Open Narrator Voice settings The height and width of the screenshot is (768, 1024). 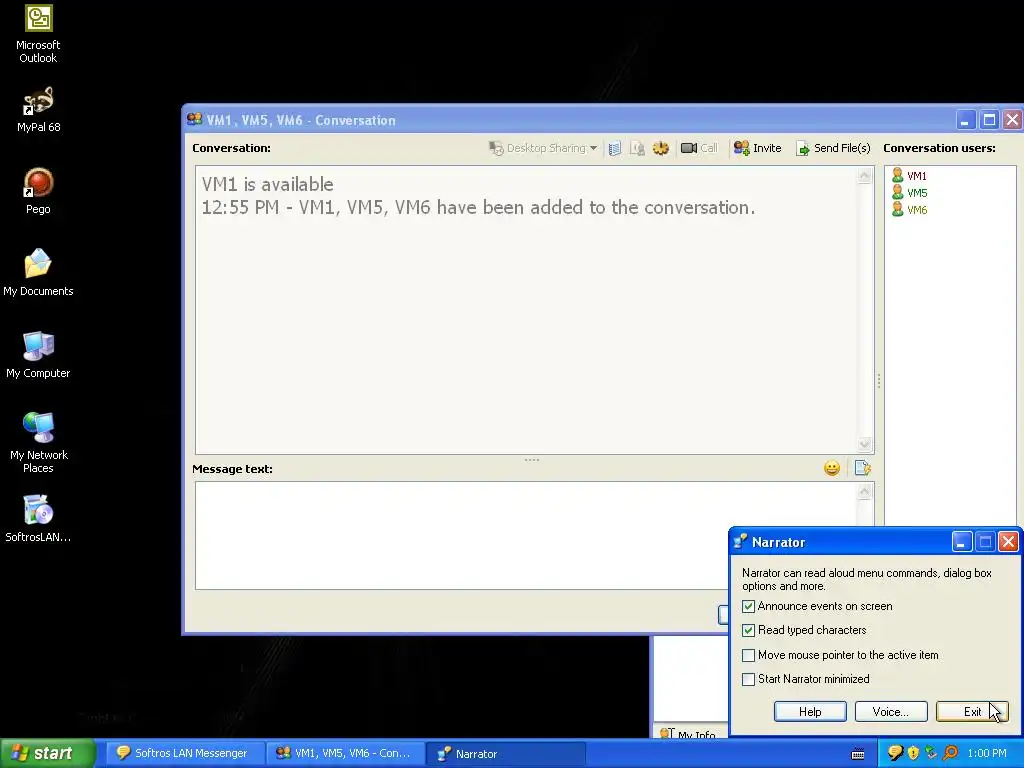click(x=891, y=712)
